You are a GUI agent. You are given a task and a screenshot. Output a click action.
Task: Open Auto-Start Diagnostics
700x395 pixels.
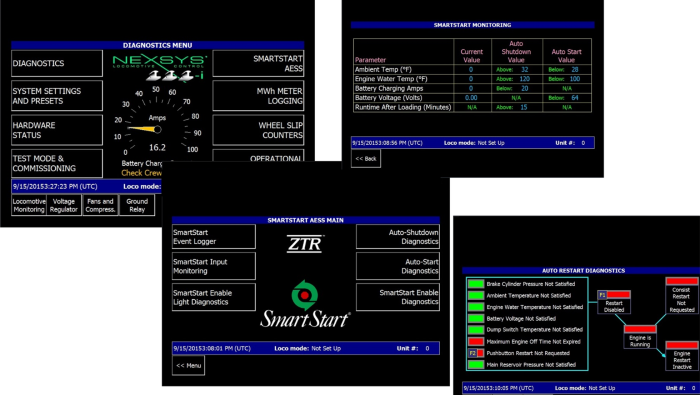click(398, 266)
